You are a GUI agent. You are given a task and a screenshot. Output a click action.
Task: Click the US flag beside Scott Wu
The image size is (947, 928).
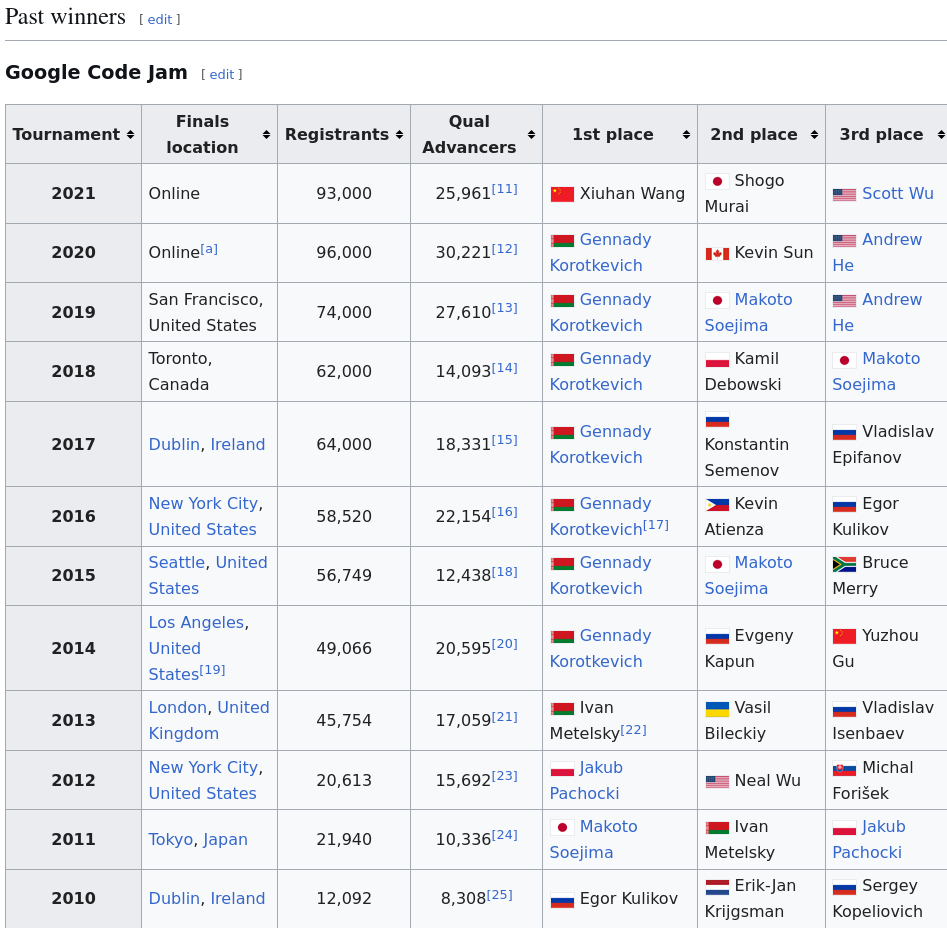pyautogui.click(x=844, y=194)
